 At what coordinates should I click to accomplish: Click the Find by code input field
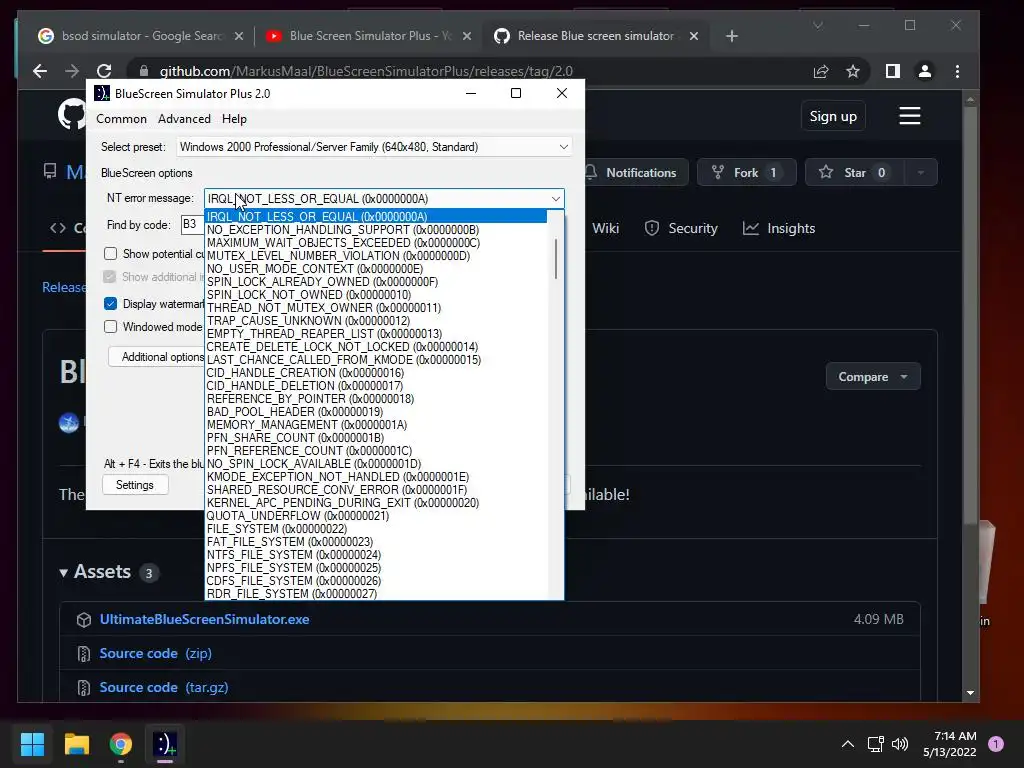click(193, 225)
